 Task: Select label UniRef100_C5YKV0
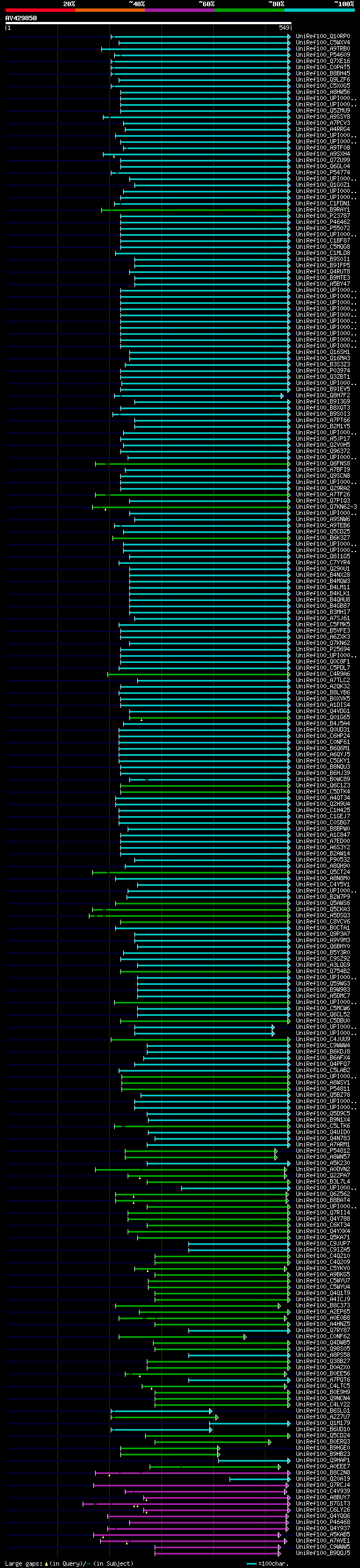(323, 1268)
